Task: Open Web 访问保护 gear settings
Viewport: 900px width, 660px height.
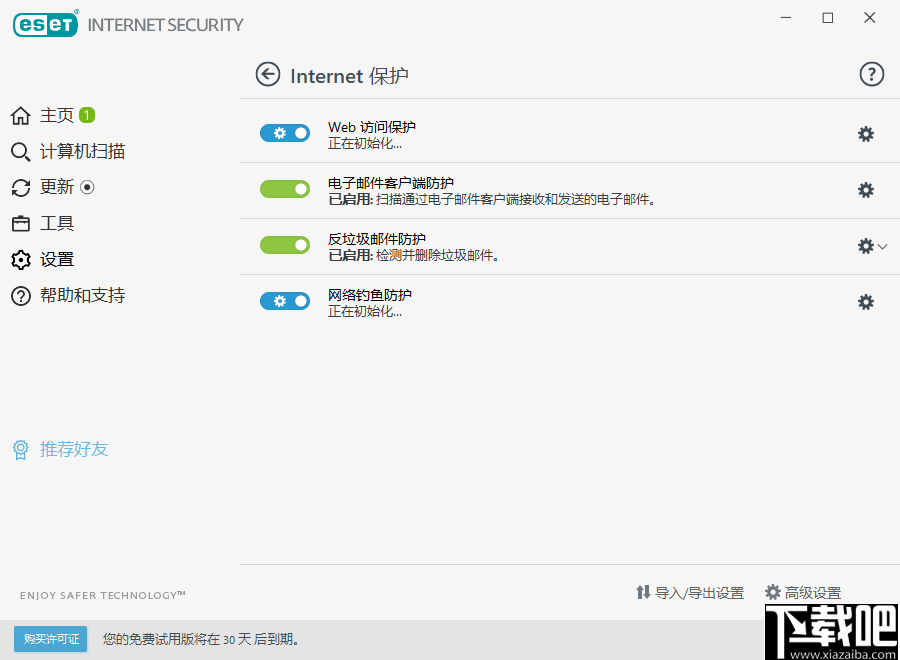Action: pyautogui.click(x=865, y=133)
